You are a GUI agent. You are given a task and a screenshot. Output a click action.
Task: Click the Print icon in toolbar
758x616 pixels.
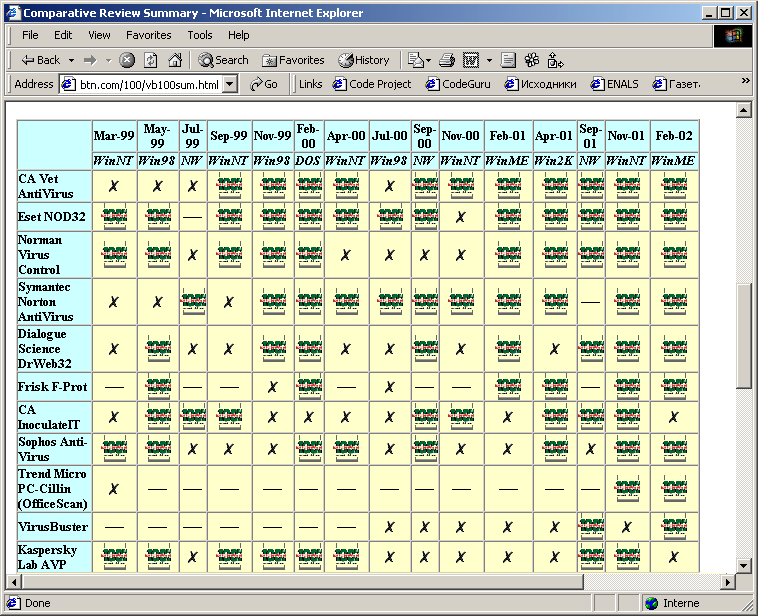click(x=448, y=60)
